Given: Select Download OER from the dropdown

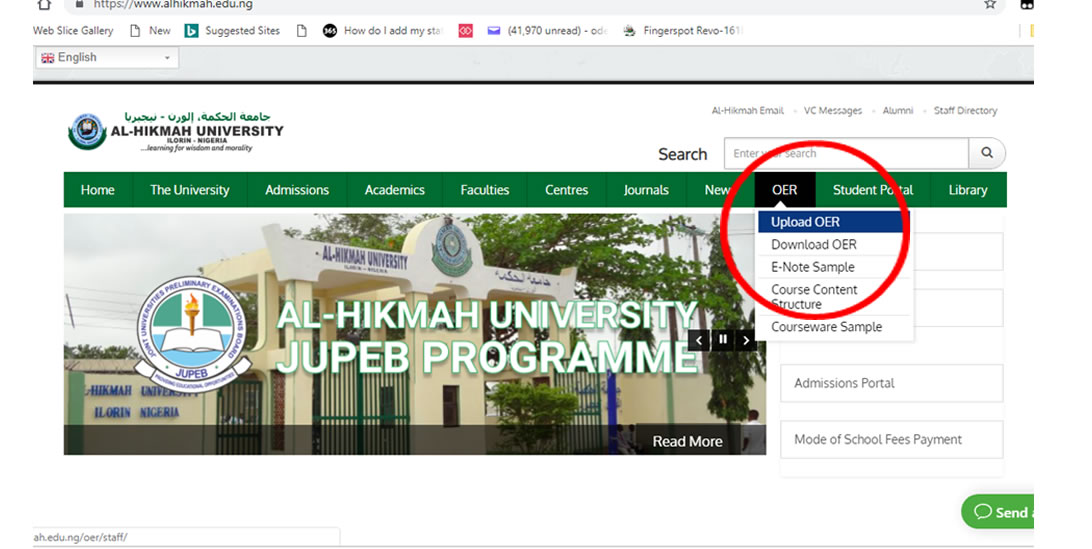Looking at the screenshot, I should (x=835, y=245).
